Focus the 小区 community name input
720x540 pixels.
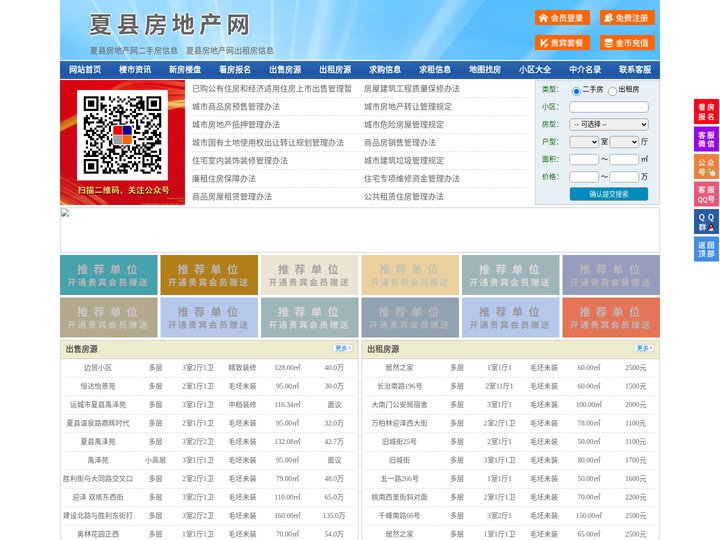coord(609,107)
